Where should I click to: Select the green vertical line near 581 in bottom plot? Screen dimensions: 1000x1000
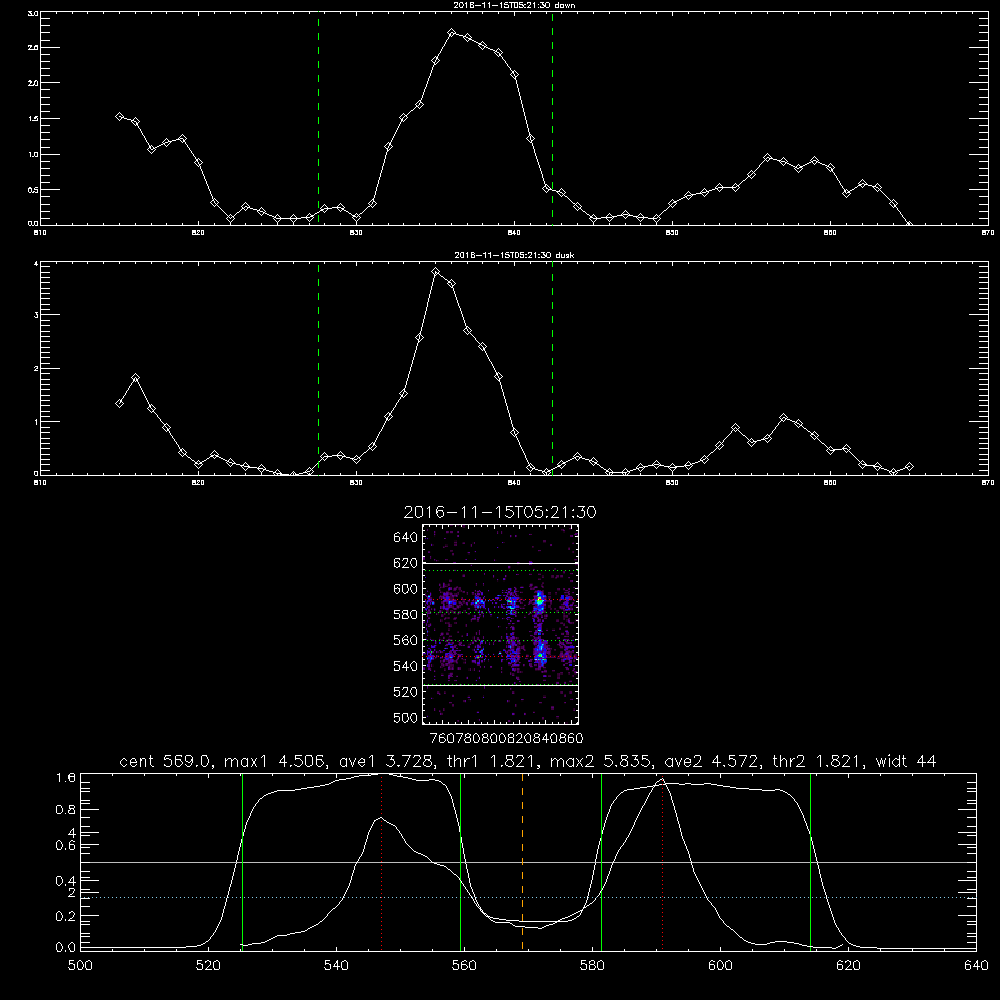pos(601,861)
